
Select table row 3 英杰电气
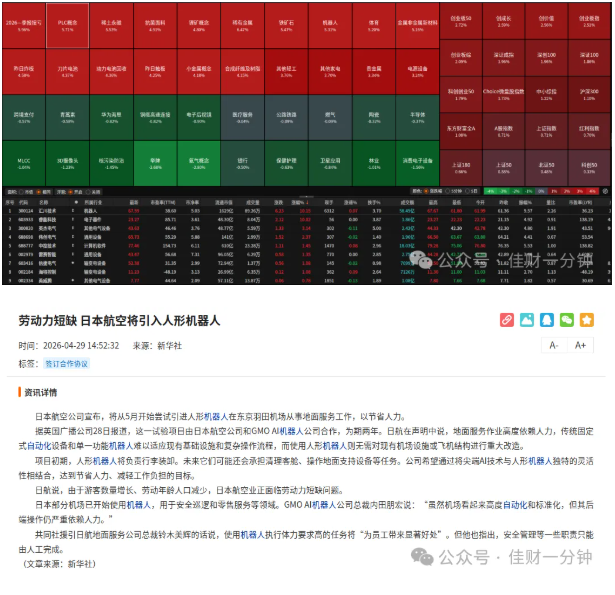click(x=307, y=228)
